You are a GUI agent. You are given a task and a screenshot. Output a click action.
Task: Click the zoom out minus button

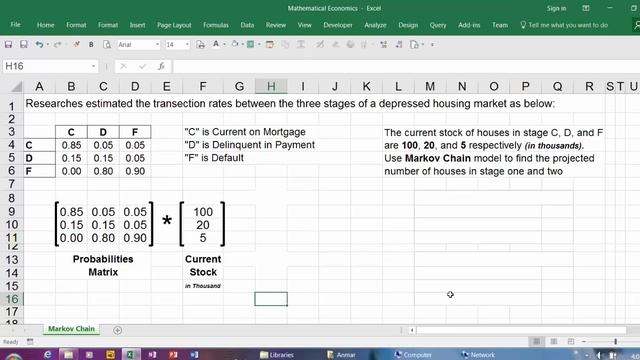coord(584,341)
